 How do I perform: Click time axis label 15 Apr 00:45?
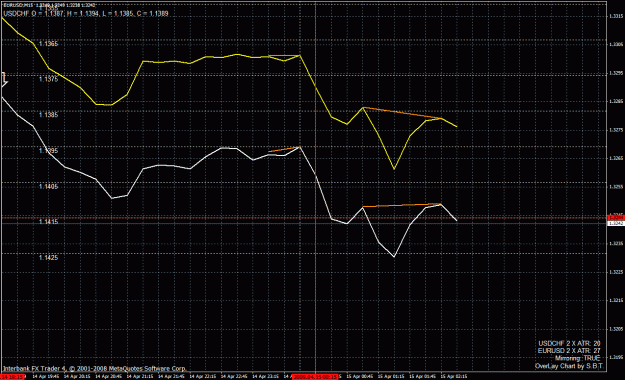(x=360, y=376)
